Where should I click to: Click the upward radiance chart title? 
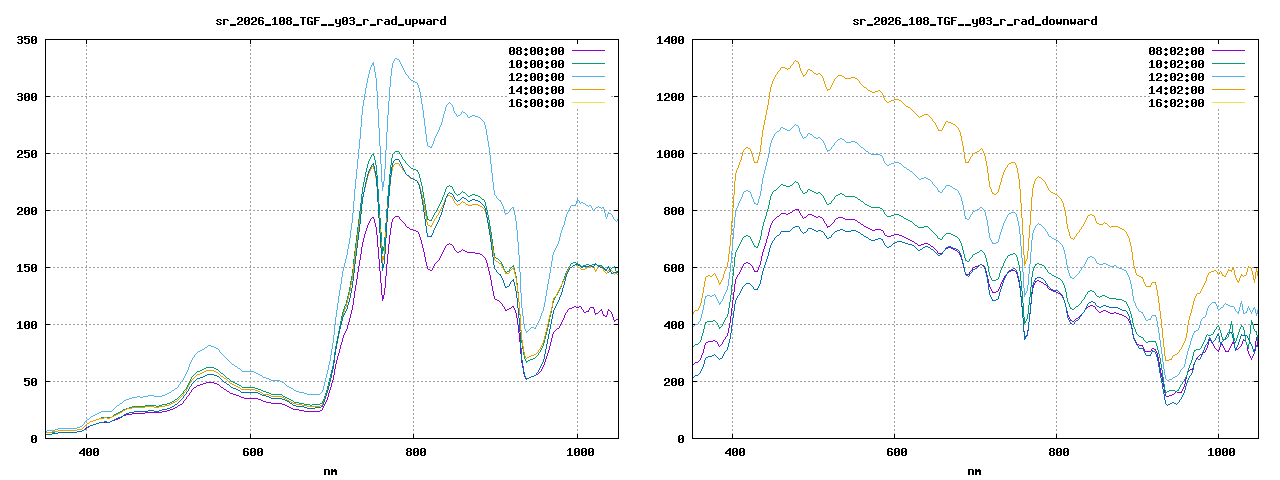[x=331, y=20]
